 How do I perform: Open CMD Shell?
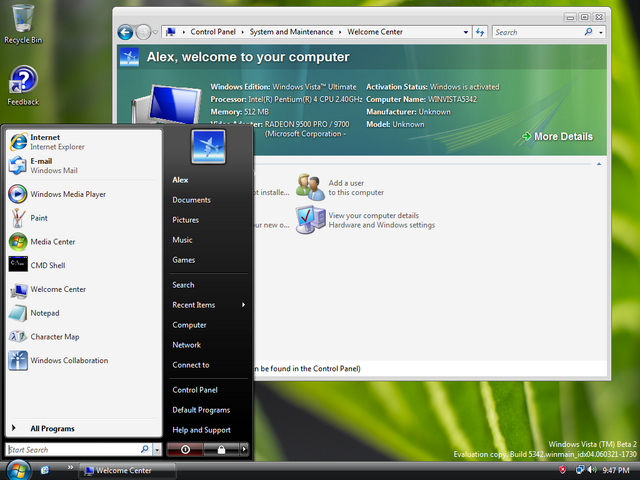(x=83, y=265)
